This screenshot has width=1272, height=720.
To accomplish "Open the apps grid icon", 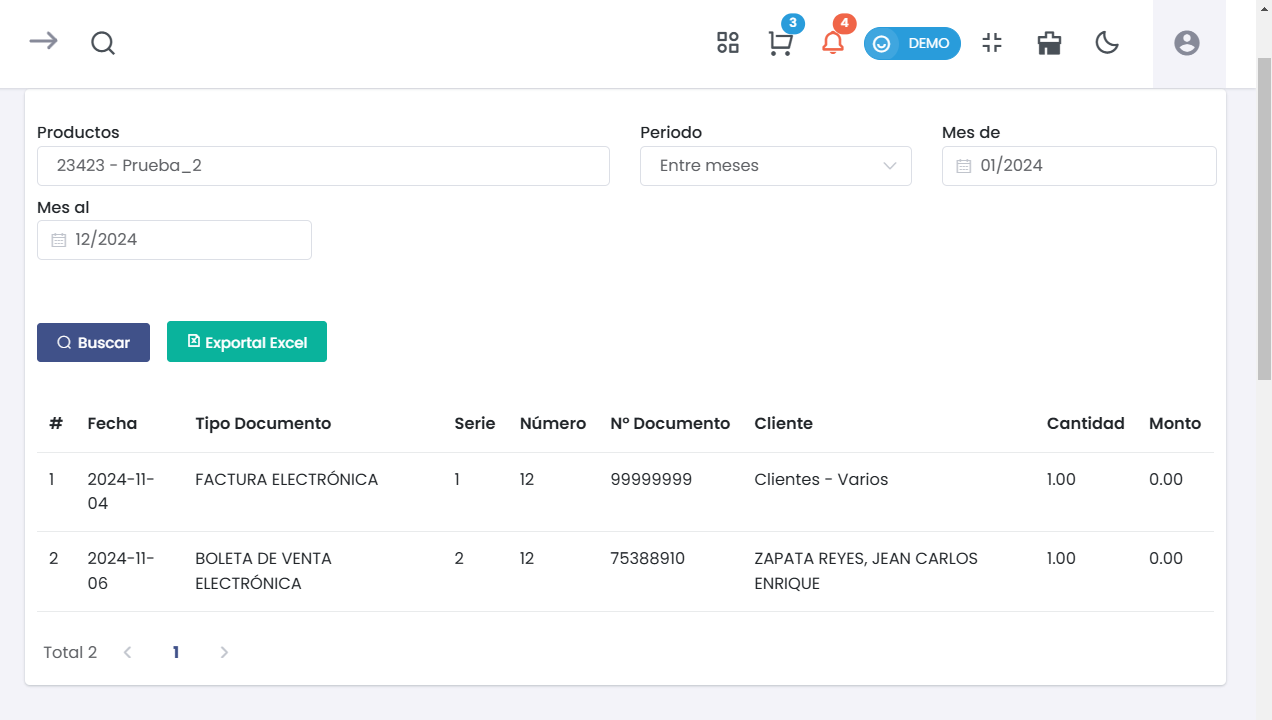I will [728, 43].
